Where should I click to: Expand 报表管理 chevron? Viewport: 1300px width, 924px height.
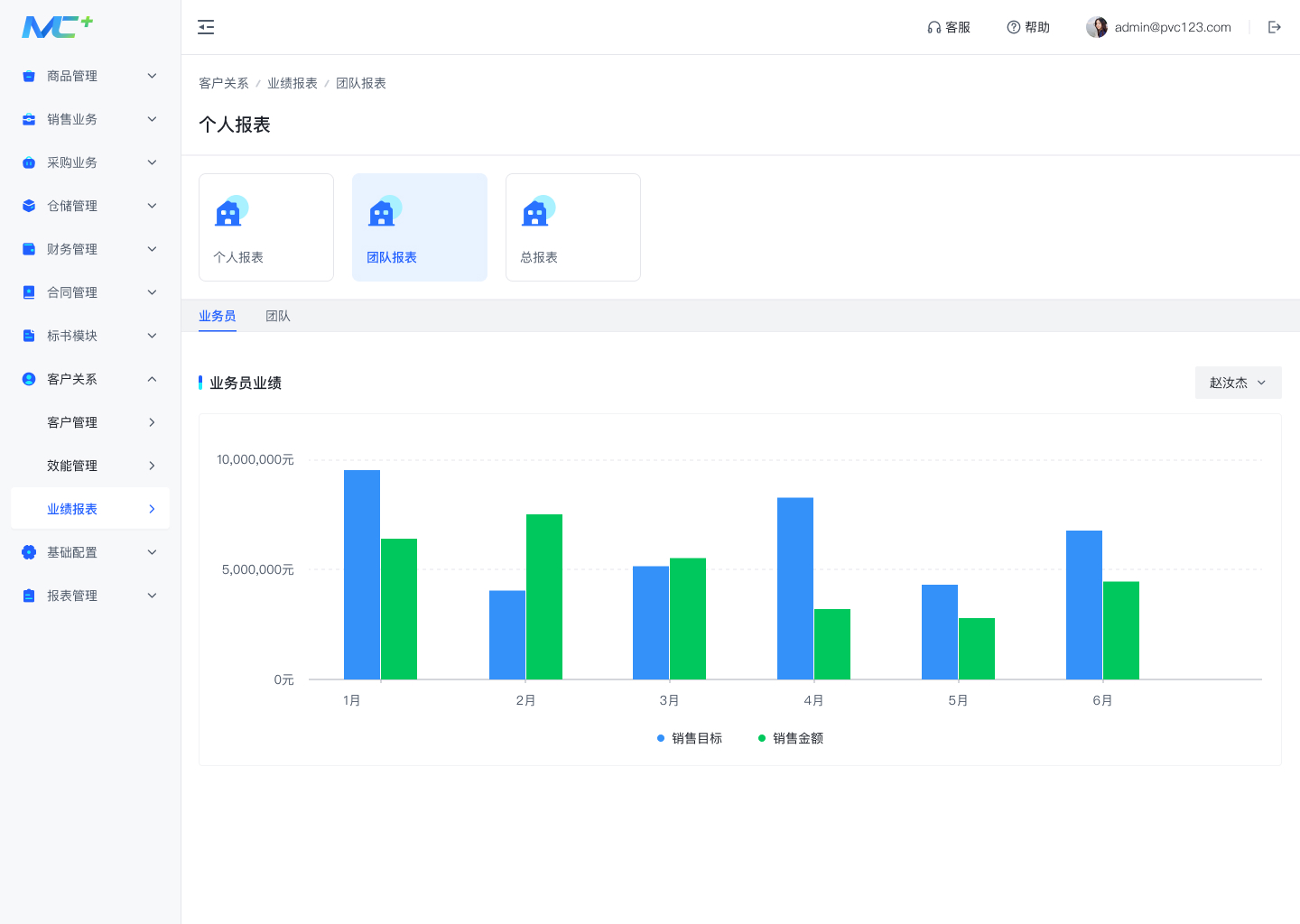(x=152, y=596)
